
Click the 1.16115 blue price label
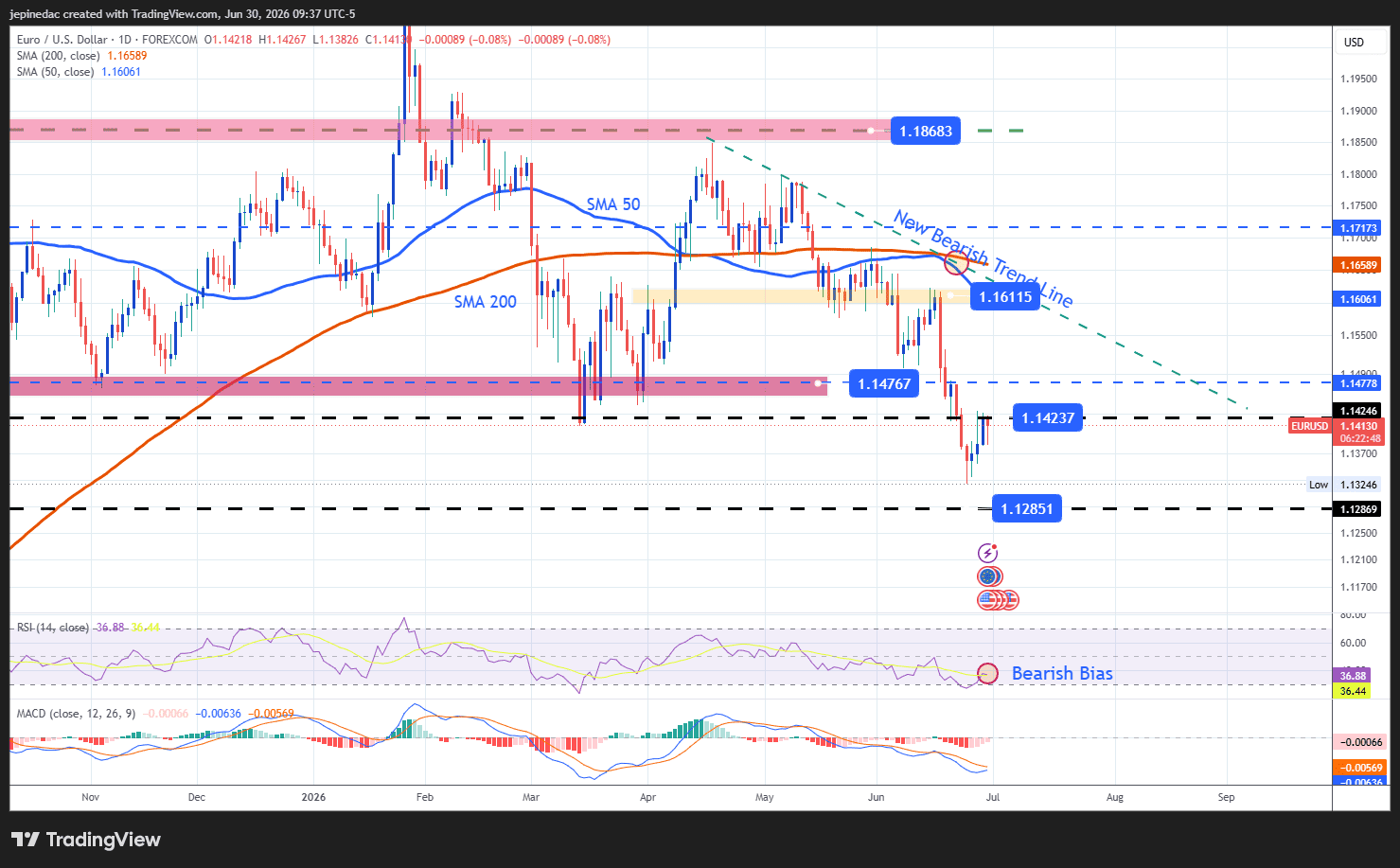(1005, 297)
